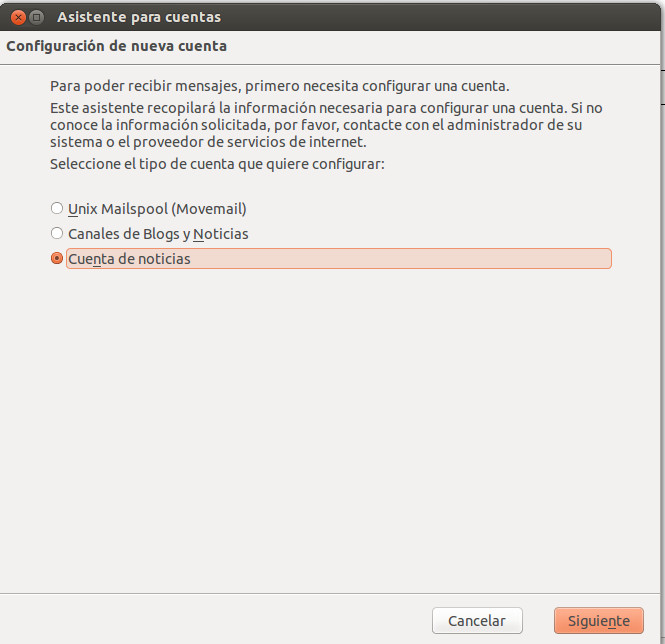Viewport: 665px width, 644px height.
Task: Click the maximize button in the title bar
Action: pyautogui.click(x=37, y=17)
